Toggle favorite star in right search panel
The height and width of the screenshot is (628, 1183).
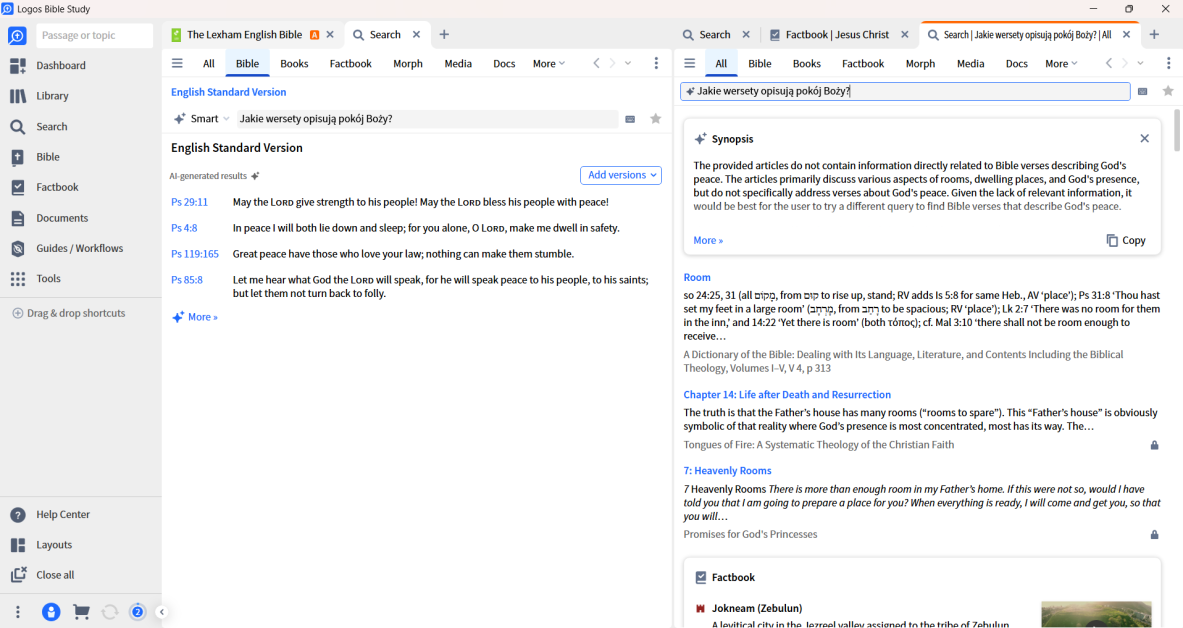1168,91
